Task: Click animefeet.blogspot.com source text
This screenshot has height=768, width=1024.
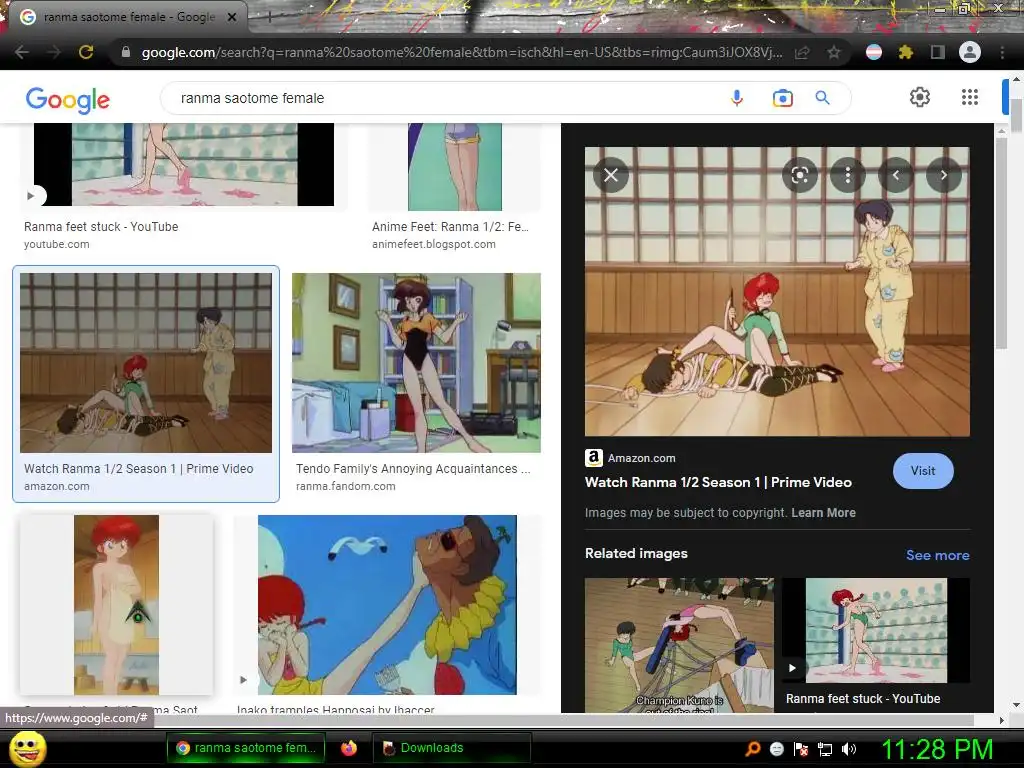Action: tap(434, 244)
